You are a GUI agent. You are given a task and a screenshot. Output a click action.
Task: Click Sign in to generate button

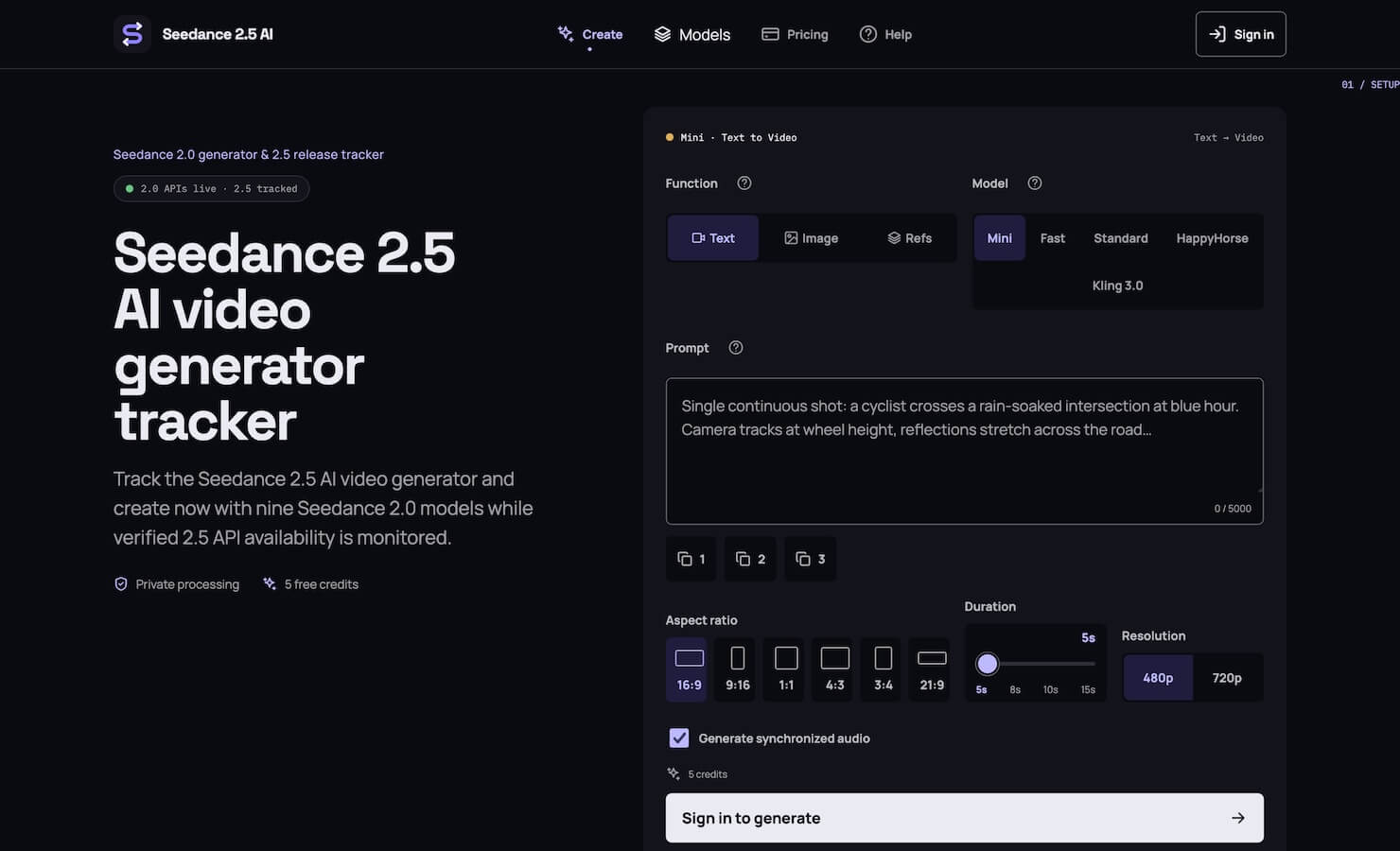[965, 818]
